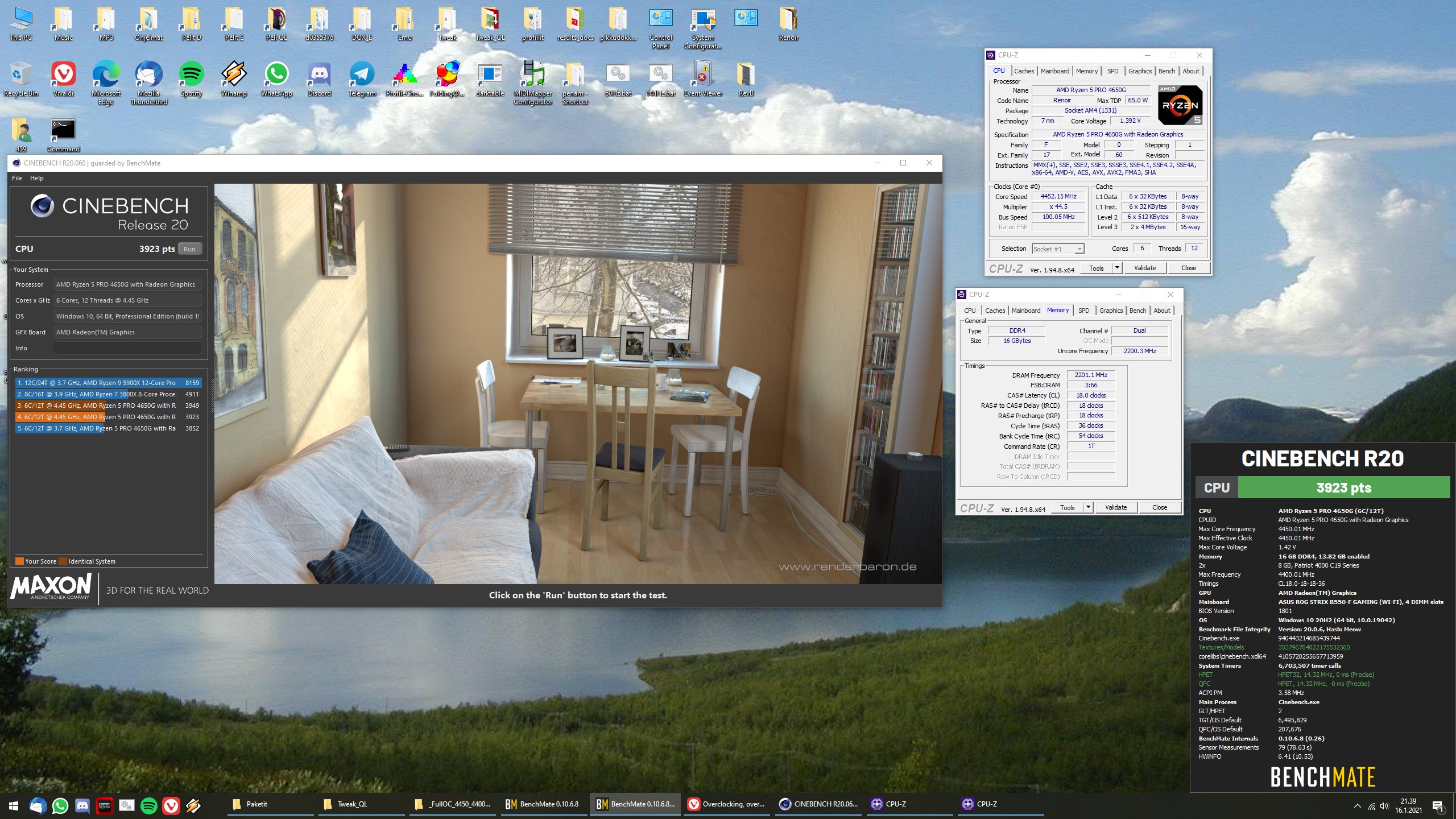This screenshot has width=1456, height=819.
Task: Open the Renoir folder on desktop
Action: pos(788,24)
